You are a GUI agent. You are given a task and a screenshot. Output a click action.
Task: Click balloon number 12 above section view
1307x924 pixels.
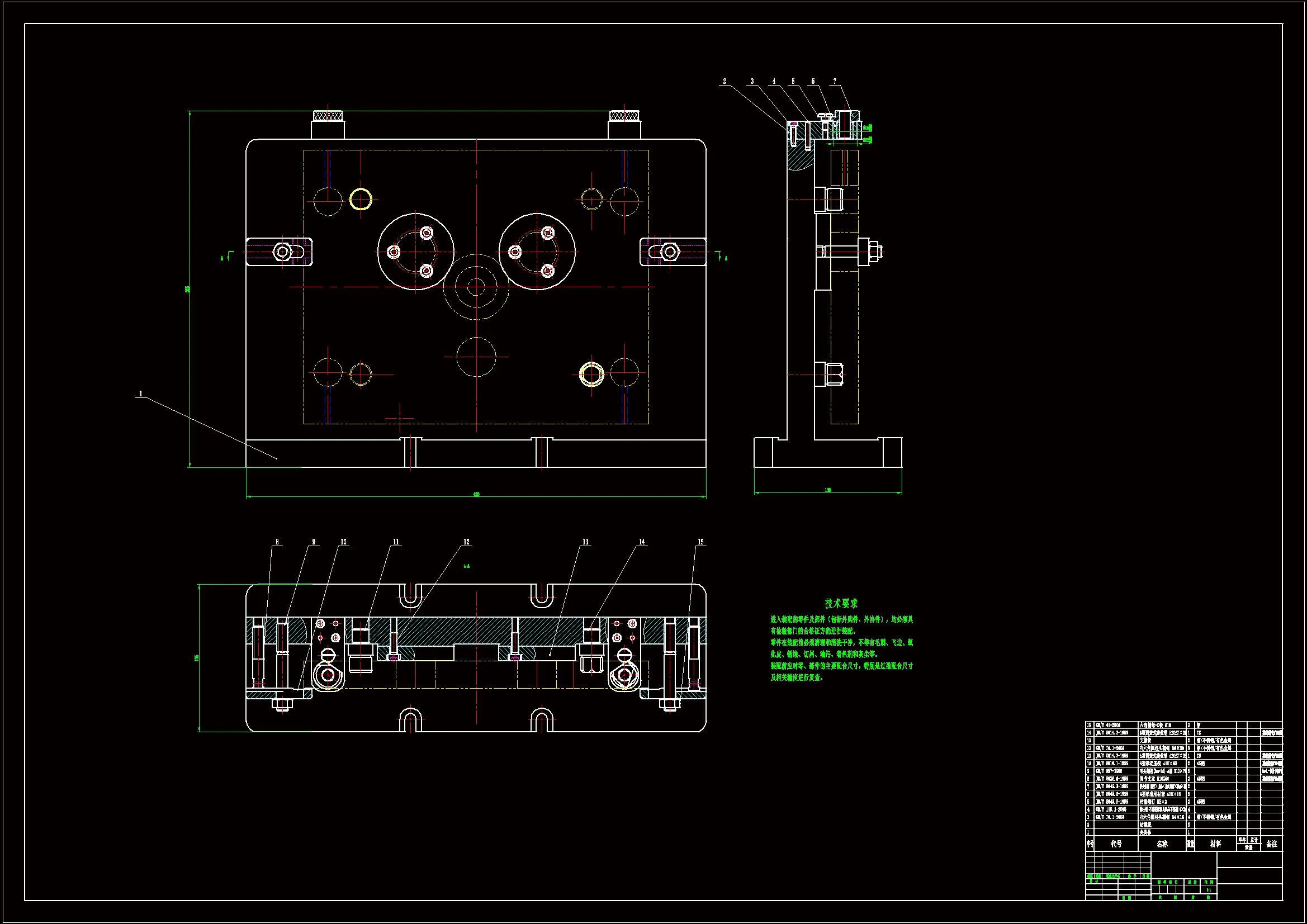pyautogui.click(x=466, y=542)
